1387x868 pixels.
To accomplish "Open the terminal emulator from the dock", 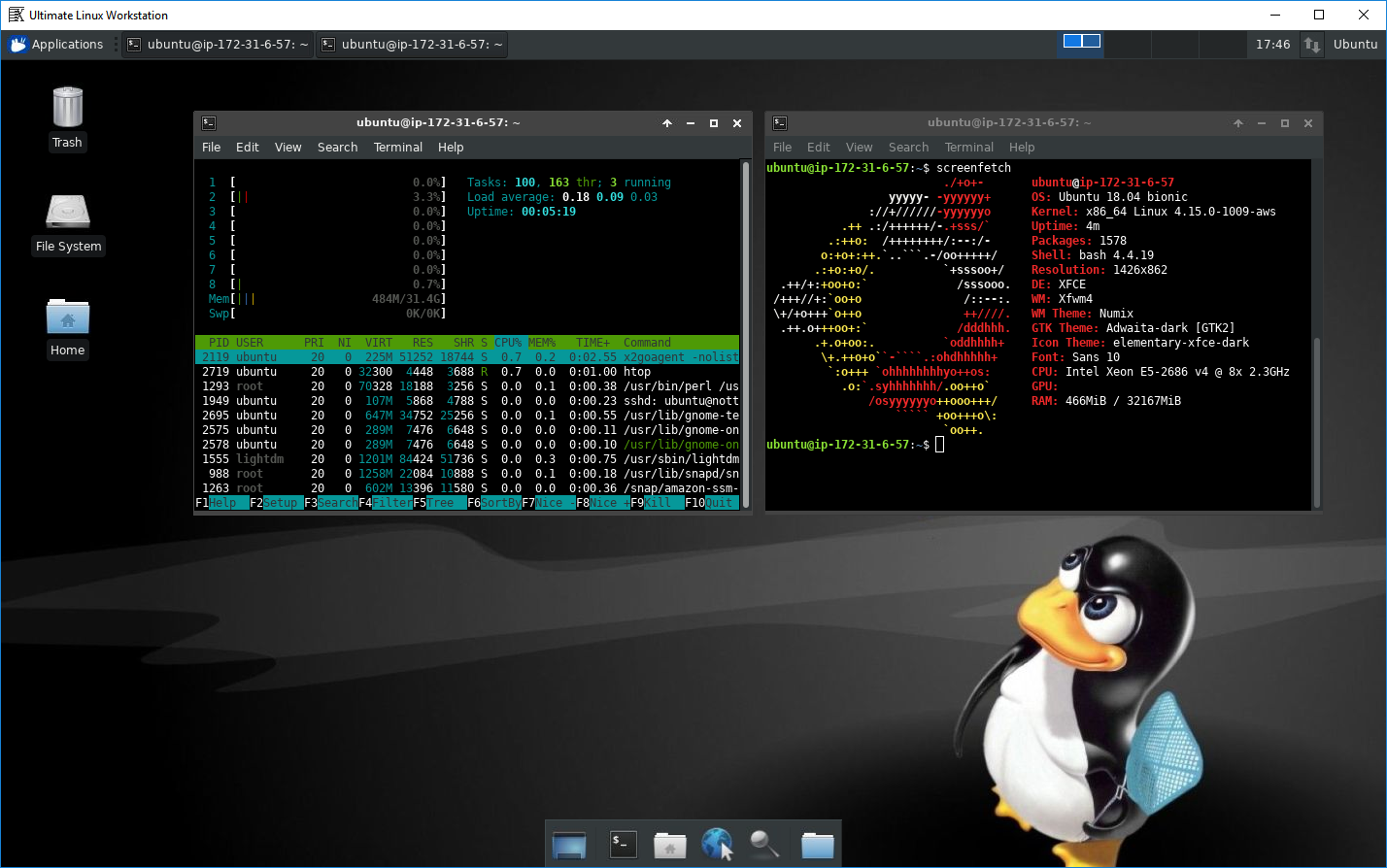I will click(x=622, y=845).
